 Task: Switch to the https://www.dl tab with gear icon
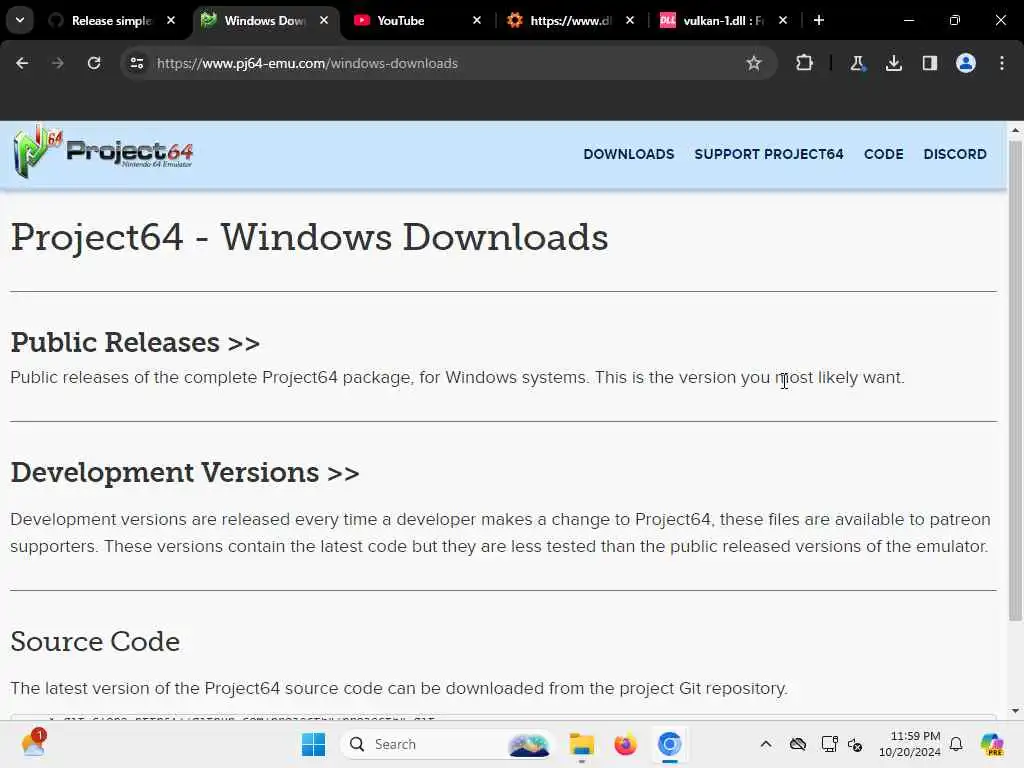570,20
